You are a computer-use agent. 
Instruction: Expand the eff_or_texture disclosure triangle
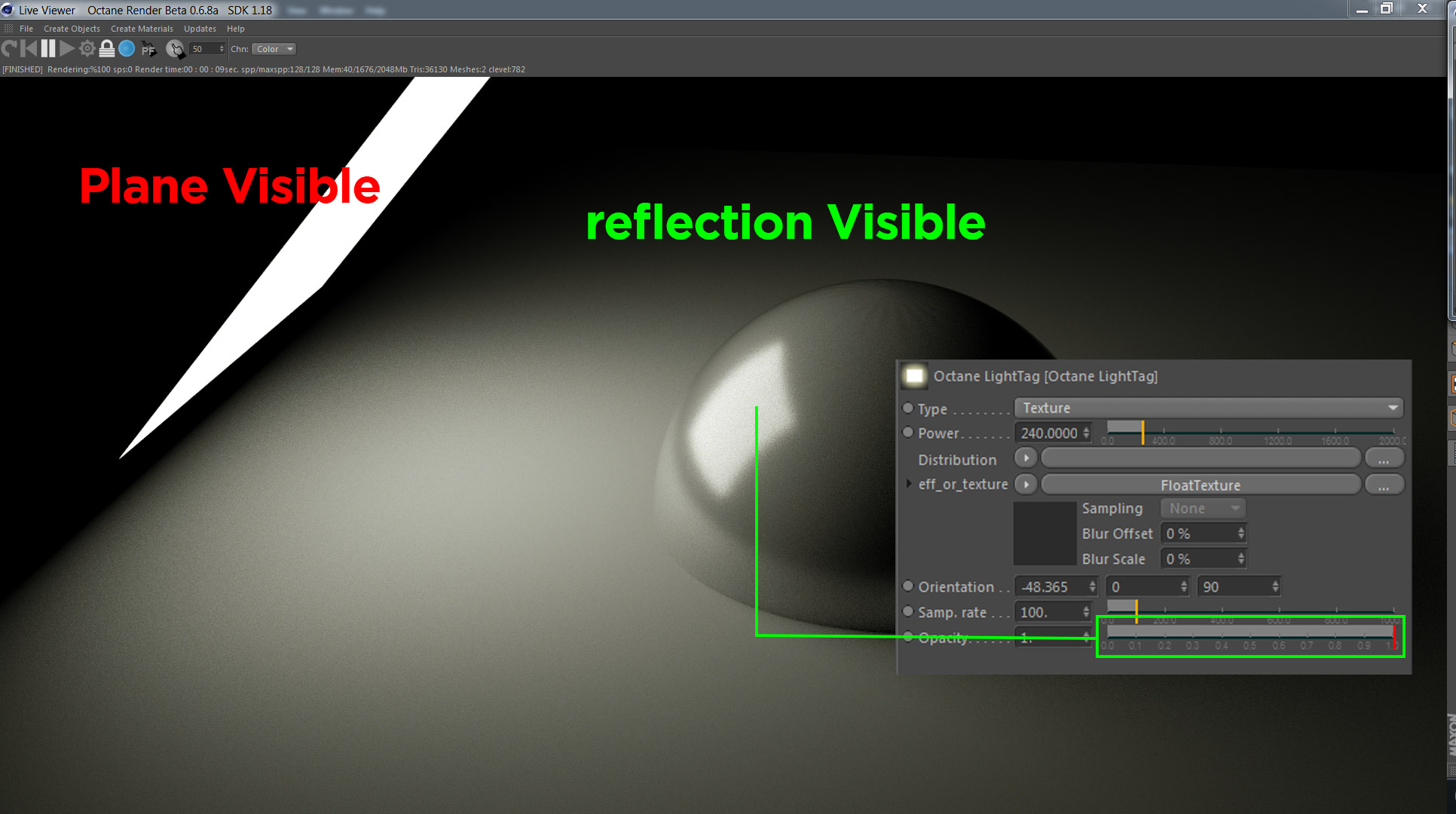pos(909,484)
